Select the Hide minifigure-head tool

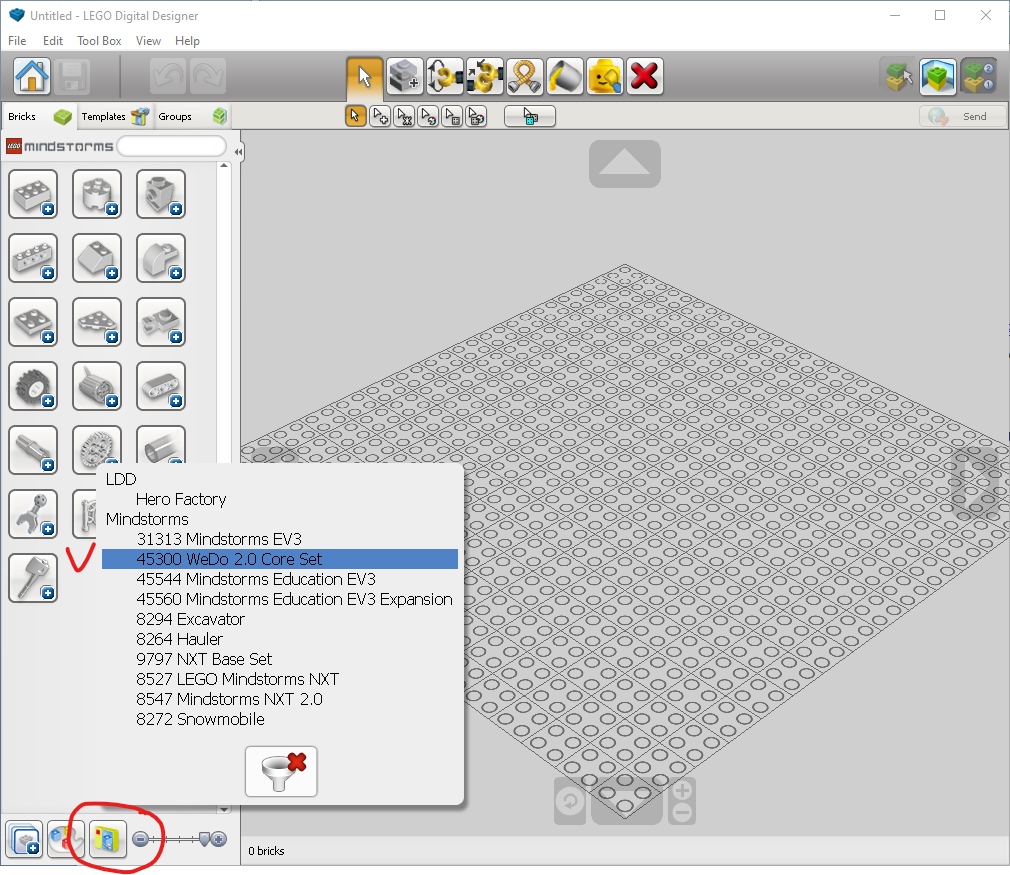pyautogui.click(x=605, y=76)
